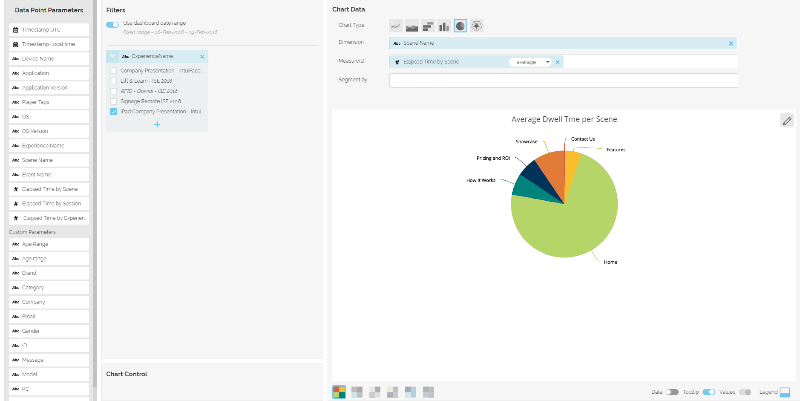This screenshot has width=800, height=401.
Task: Select the Gender custom parameter
Action: (x=49, y=331)
